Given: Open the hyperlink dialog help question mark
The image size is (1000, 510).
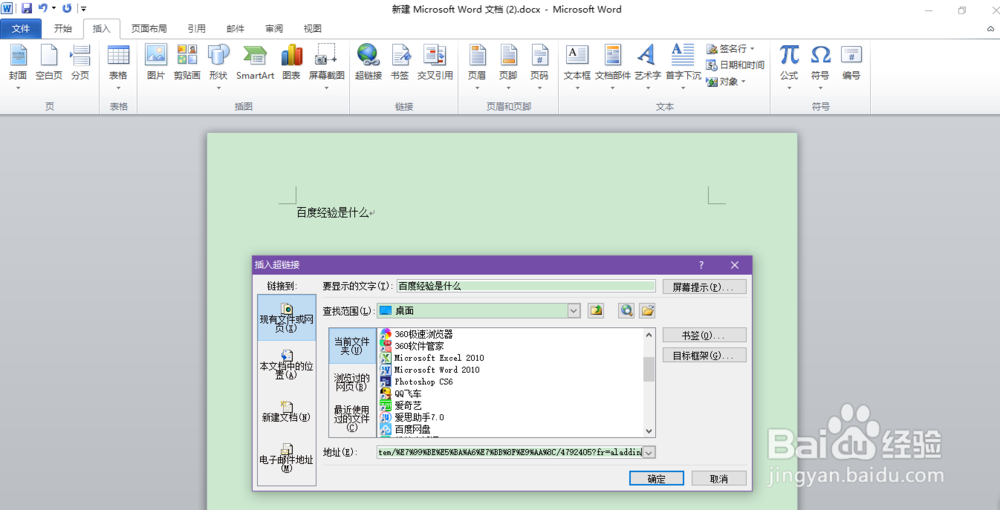Looking at the screenshot, I should (701, 265).
